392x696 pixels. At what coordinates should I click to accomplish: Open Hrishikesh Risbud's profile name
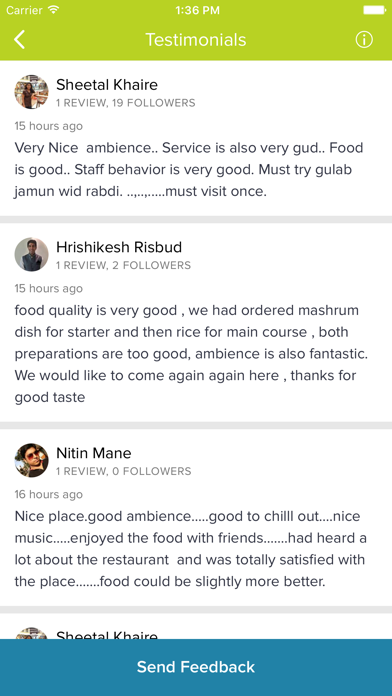[x=119, y=247]
